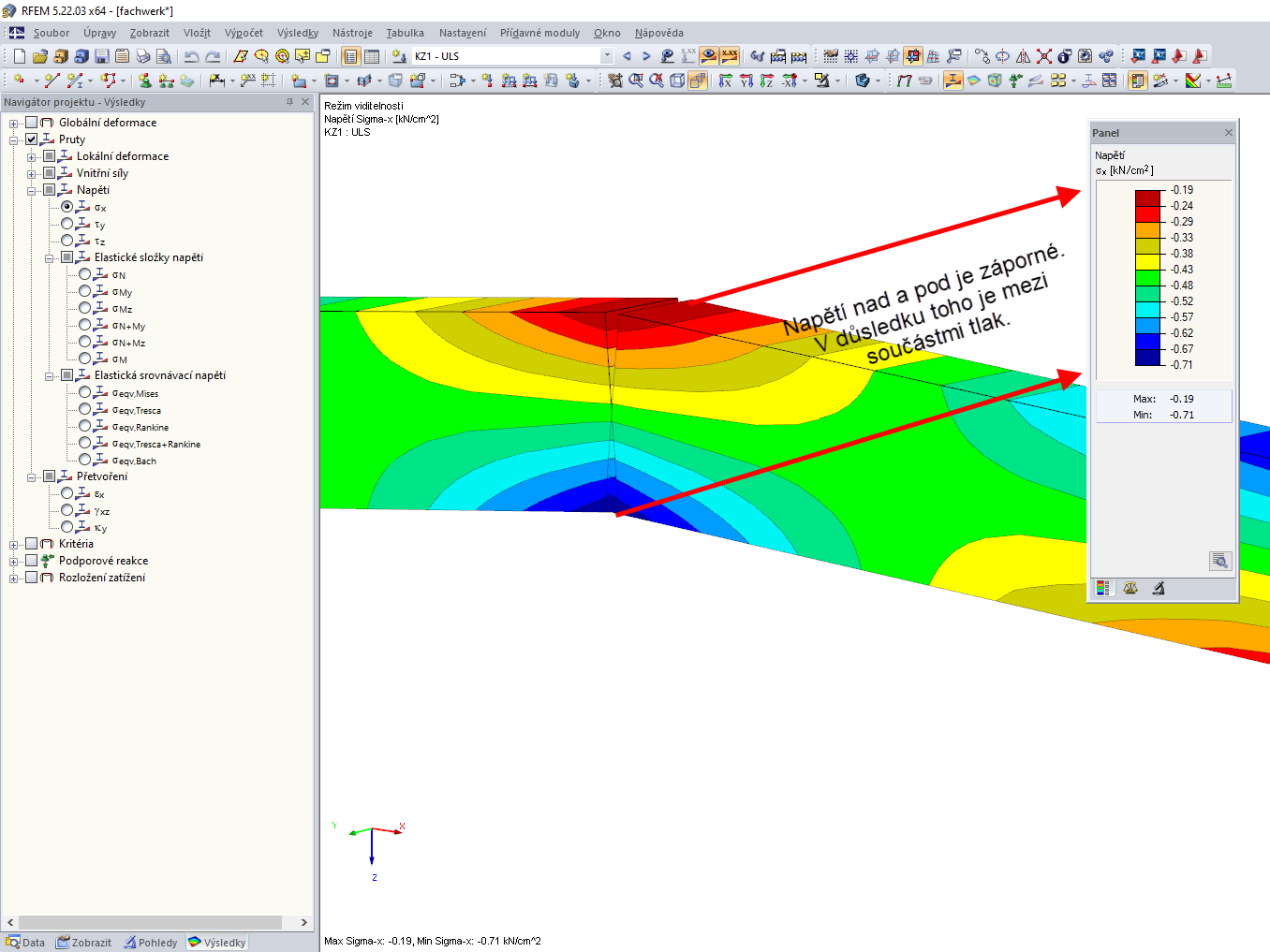The height and width of the screenshot is (952, 1270).
Task: Go to previous load case arrow
Action: click(627, 56)
